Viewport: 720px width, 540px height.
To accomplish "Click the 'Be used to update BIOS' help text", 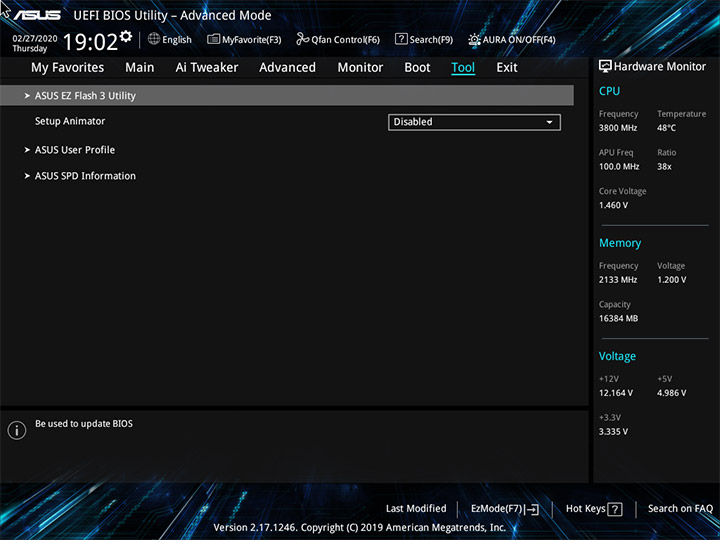I will [84, 424].
